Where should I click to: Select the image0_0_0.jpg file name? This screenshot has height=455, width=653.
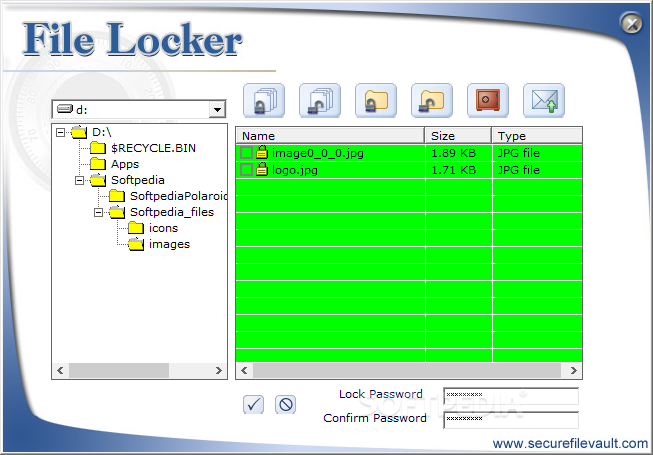click(x=318, y=153)
